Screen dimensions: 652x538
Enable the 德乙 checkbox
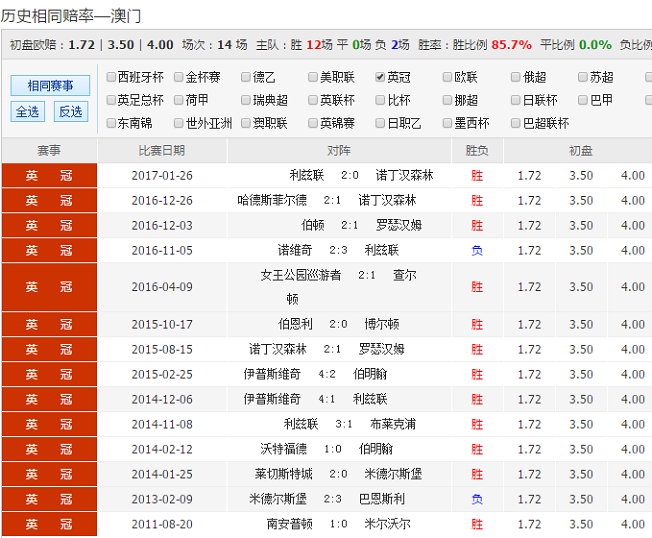pyautogui.click(x=246, y=77)
